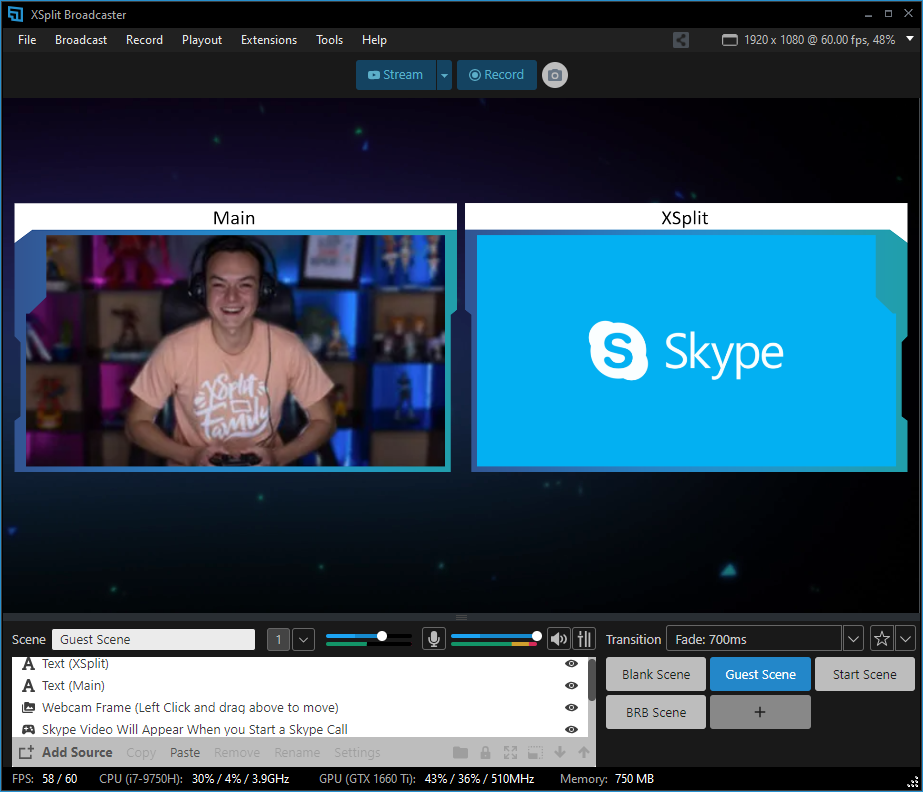Click the share icon in menu bar
Screen dimensions: 923x792
point(680,40)
